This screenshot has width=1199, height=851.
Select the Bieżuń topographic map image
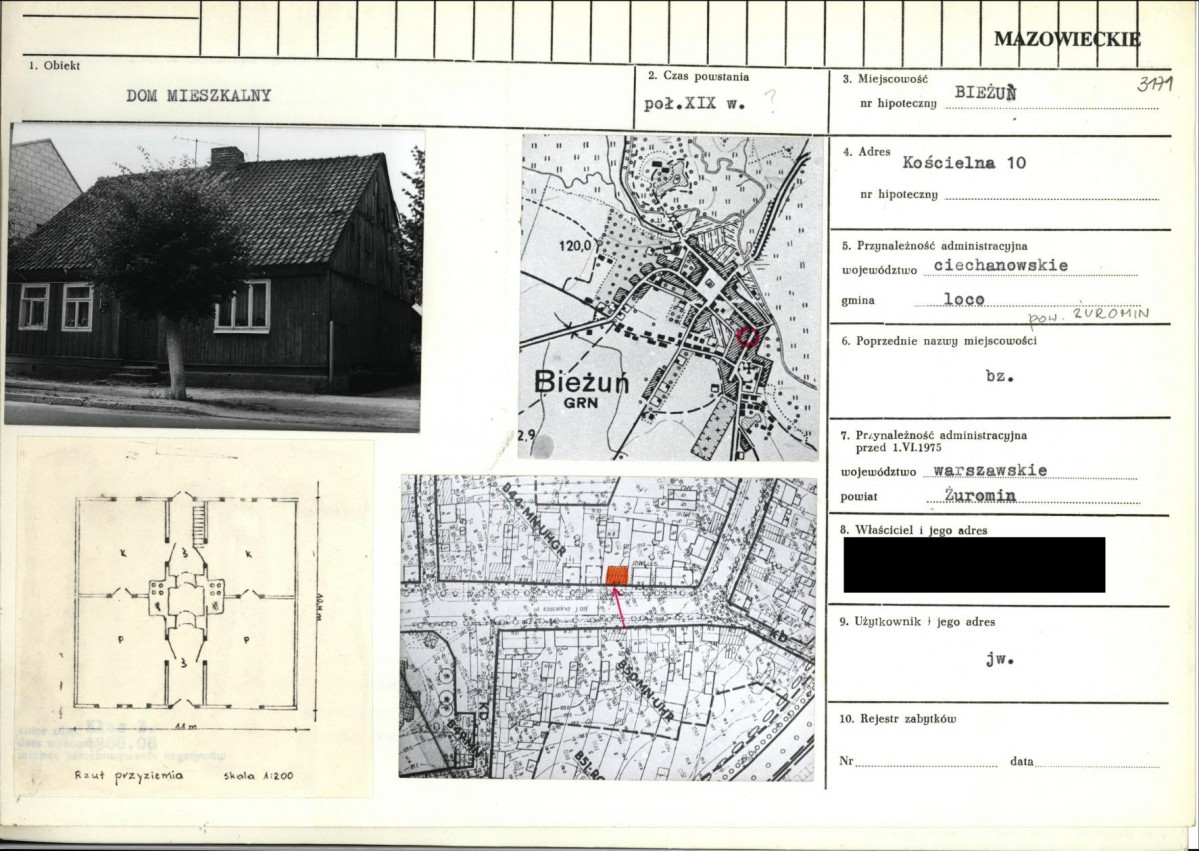[x=670, y=297]
